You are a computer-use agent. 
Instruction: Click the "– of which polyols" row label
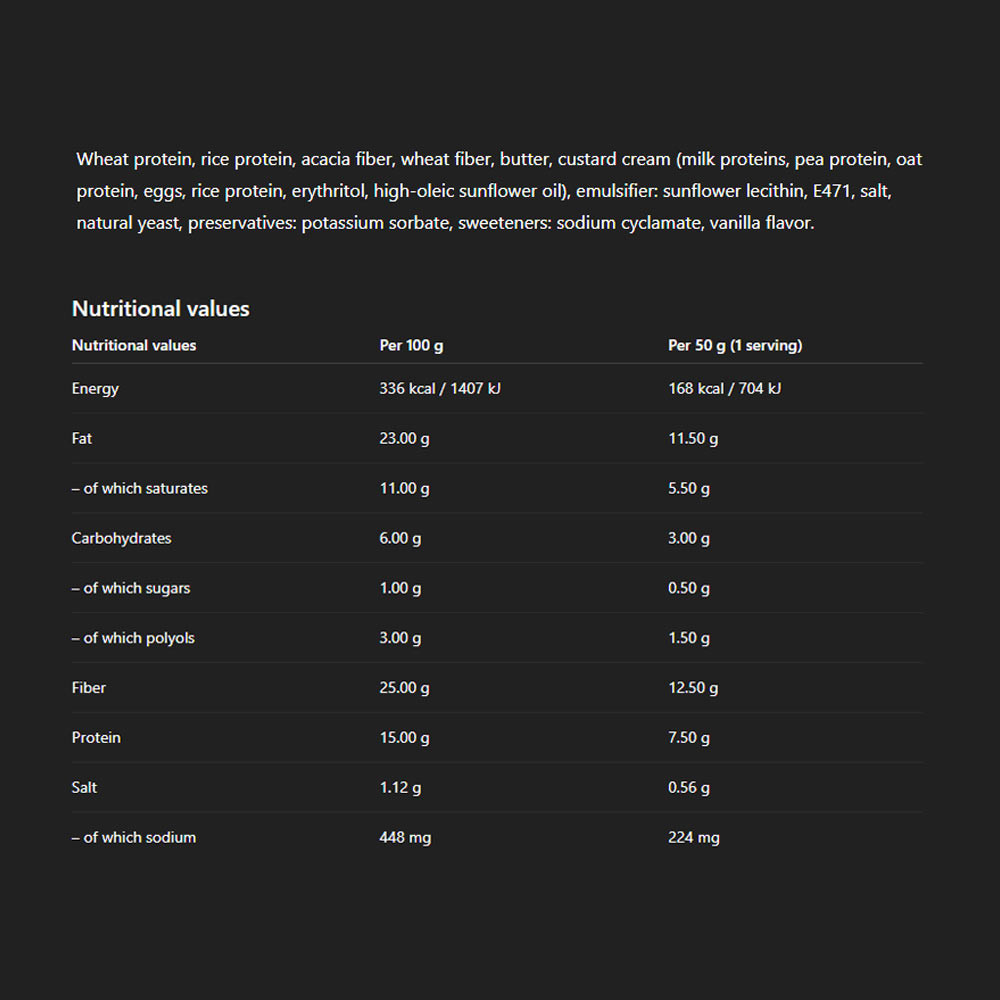[x=133, y=639]
